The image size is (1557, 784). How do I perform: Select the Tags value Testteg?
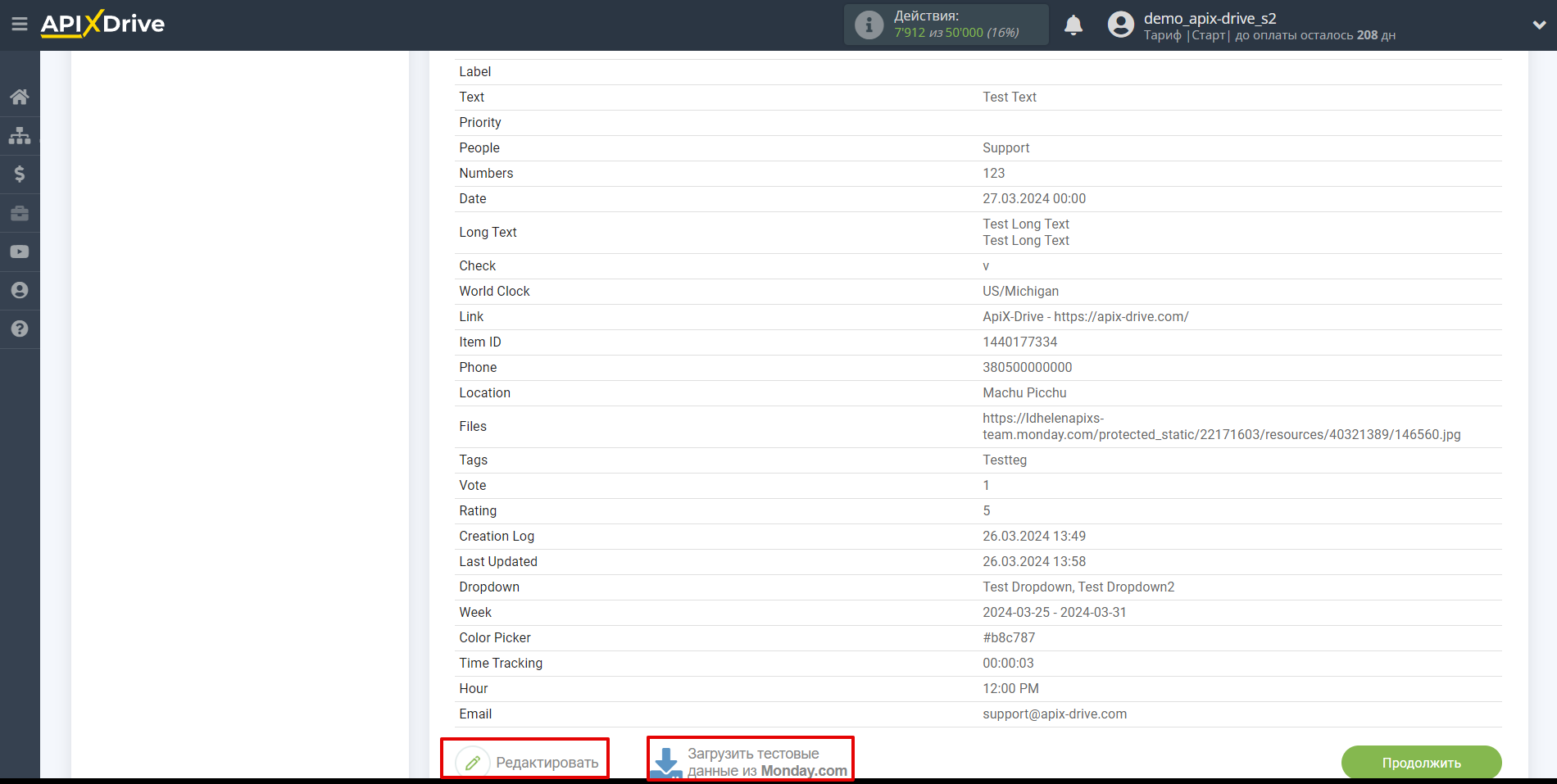(1004, 460)
